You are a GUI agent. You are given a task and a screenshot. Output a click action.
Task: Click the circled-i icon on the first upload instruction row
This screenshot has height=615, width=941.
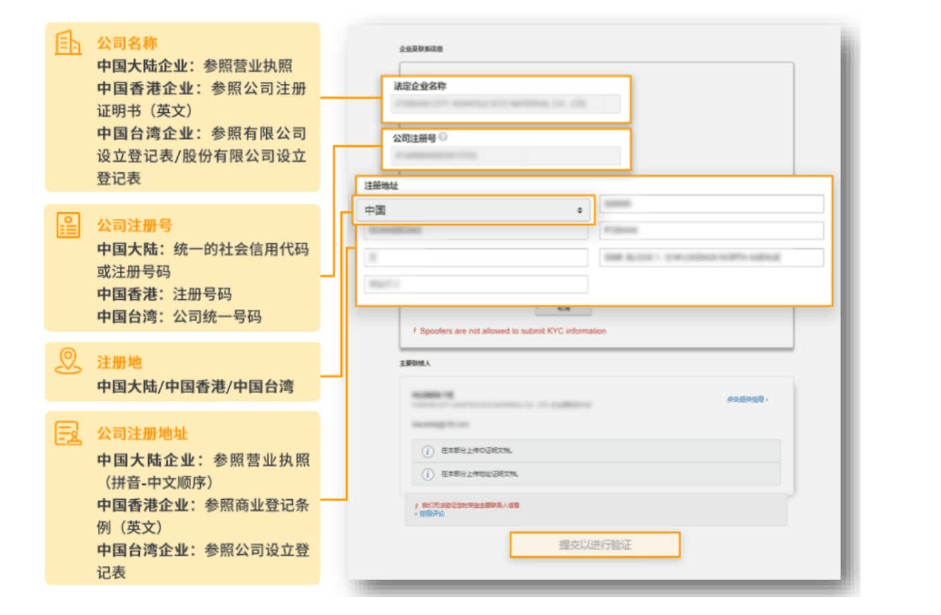pos(427,451)
